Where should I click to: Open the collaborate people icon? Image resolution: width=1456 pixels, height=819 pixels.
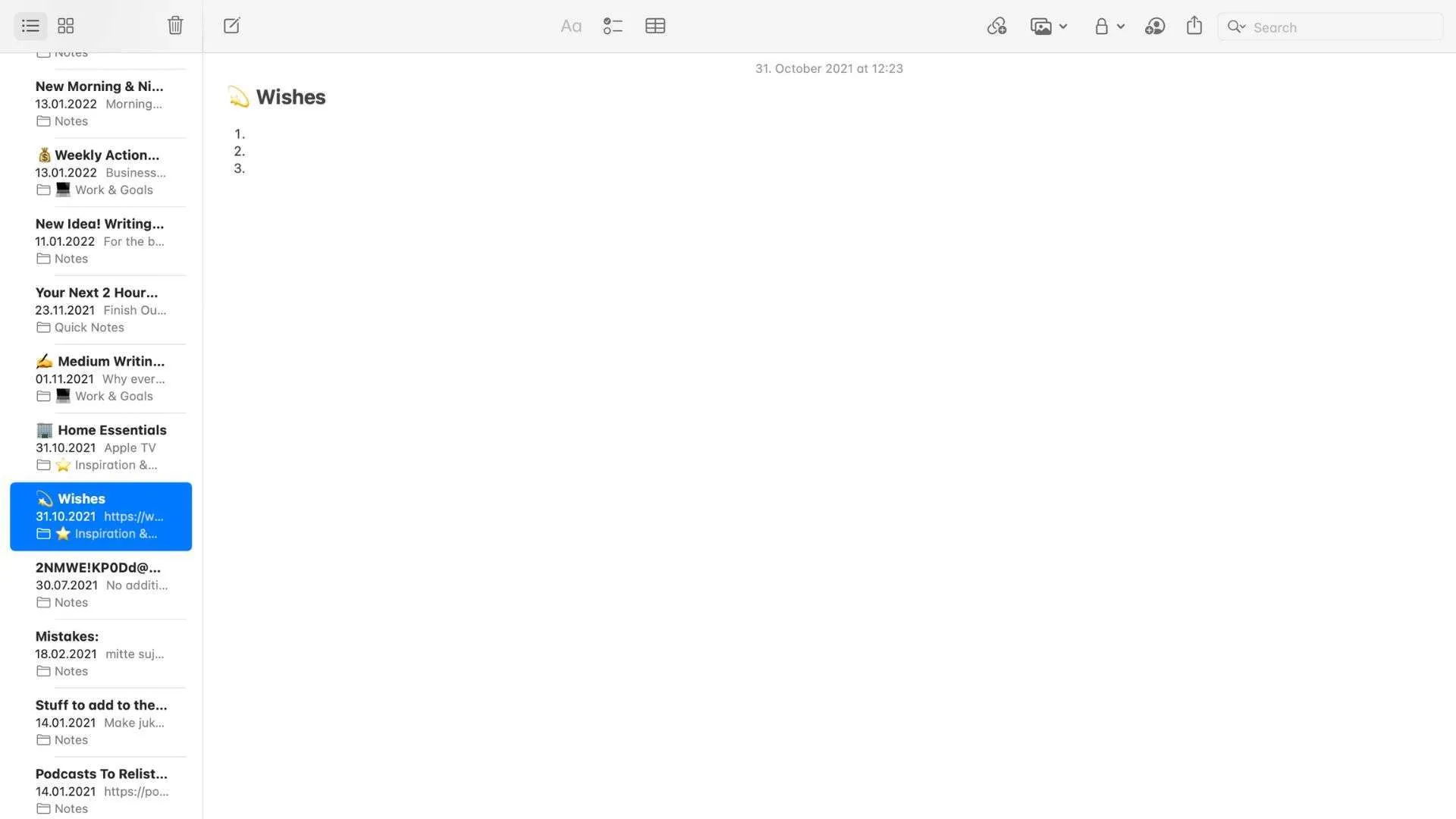click(1155, 27)
